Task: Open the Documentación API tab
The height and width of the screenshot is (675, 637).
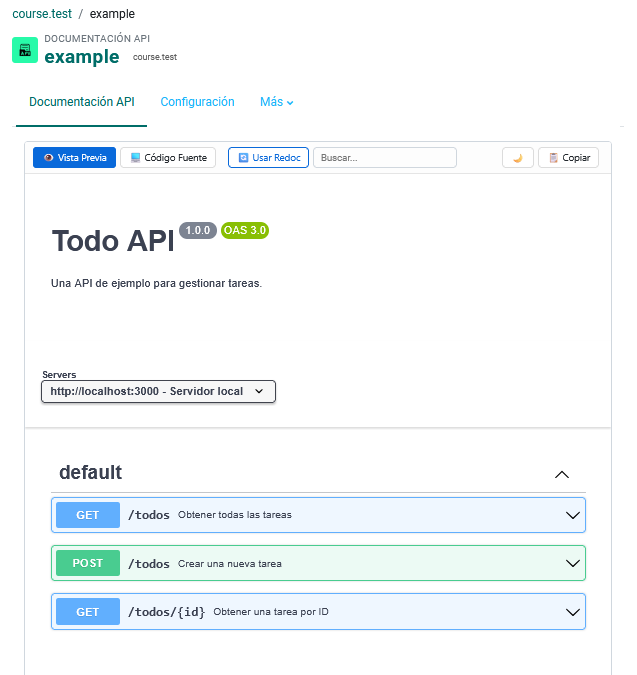Action: tap(82, 102)
